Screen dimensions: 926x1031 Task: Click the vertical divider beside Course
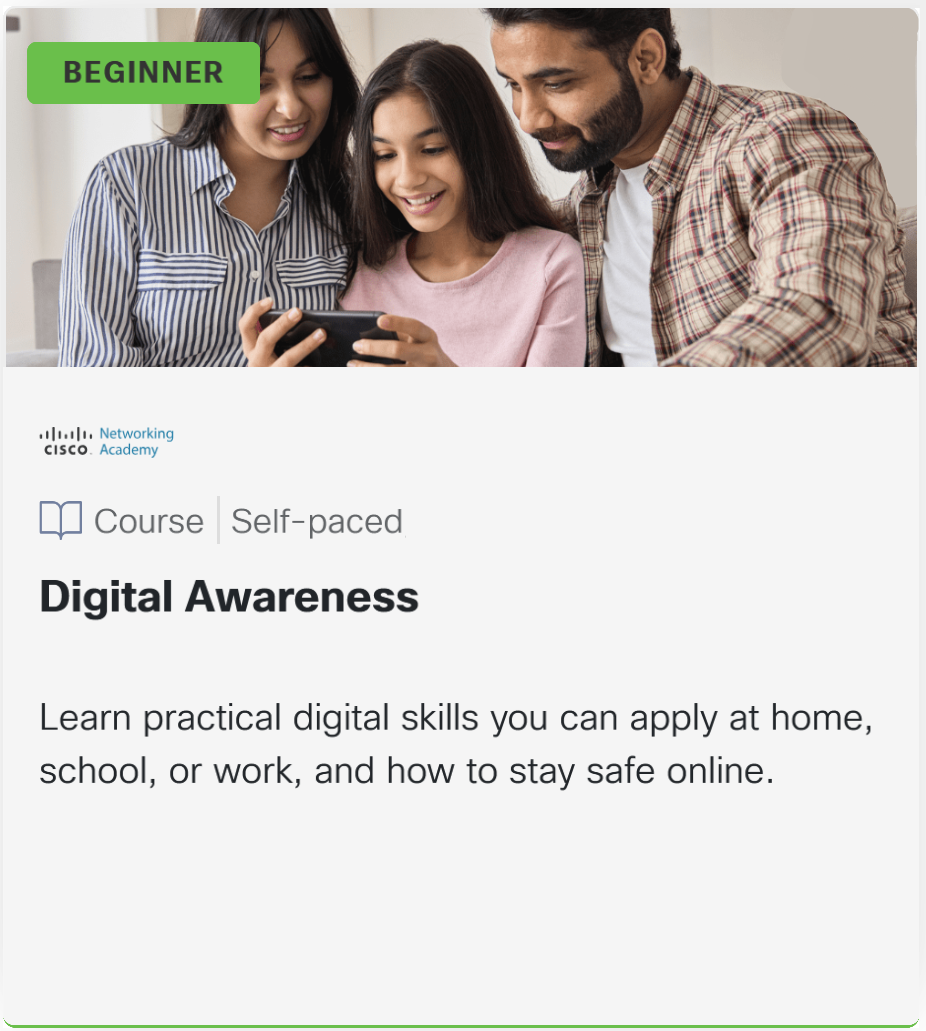coord(218,520)
